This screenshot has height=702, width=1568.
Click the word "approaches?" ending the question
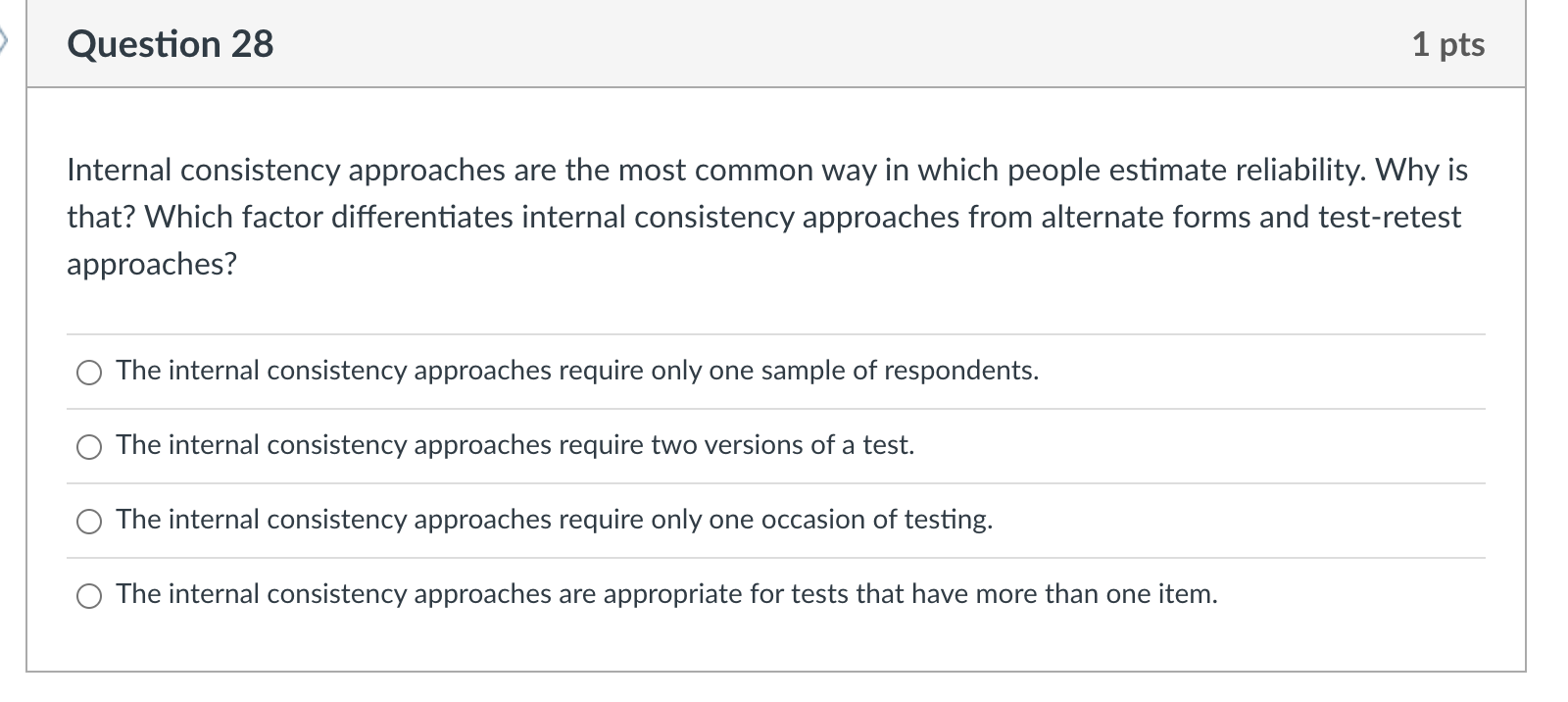(x=150, y=262)
